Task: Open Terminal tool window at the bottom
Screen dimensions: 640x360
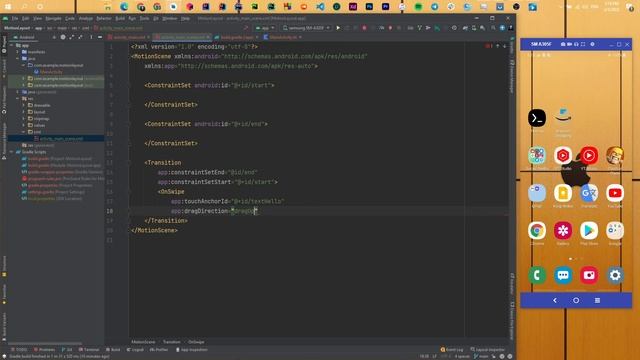Action: pos(89,350)
